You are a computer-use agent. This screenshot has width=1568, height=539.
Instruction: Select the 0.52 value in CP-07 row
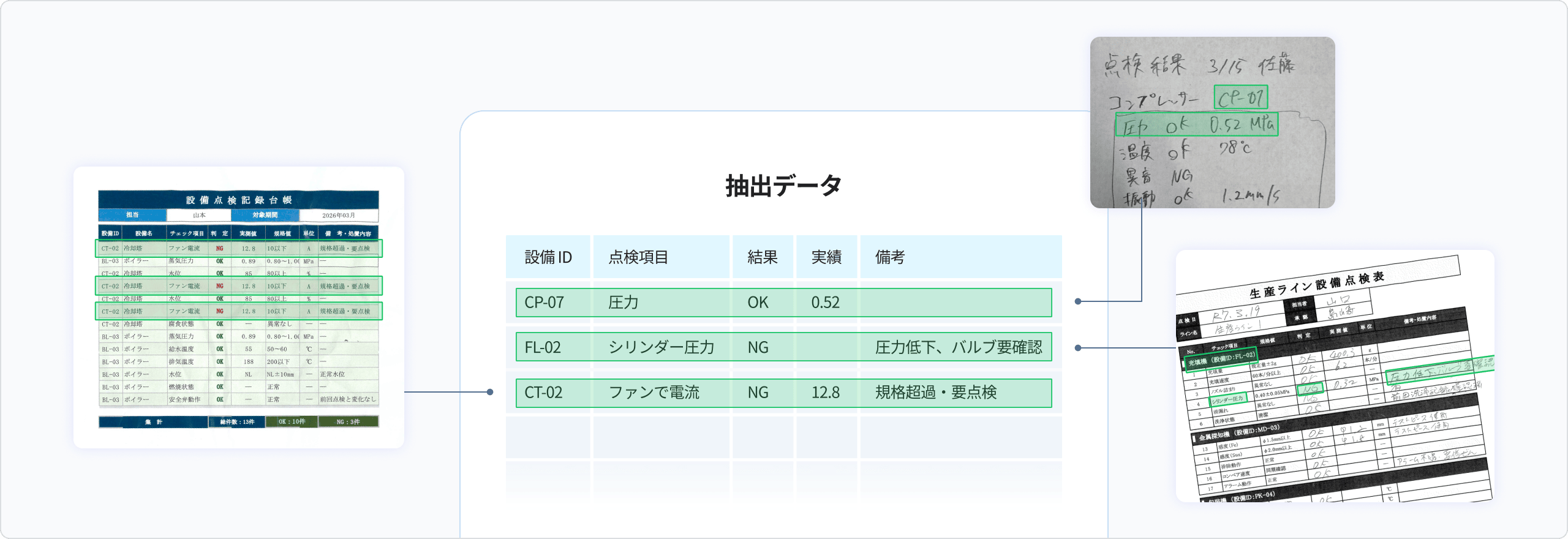tap(825, 303)
